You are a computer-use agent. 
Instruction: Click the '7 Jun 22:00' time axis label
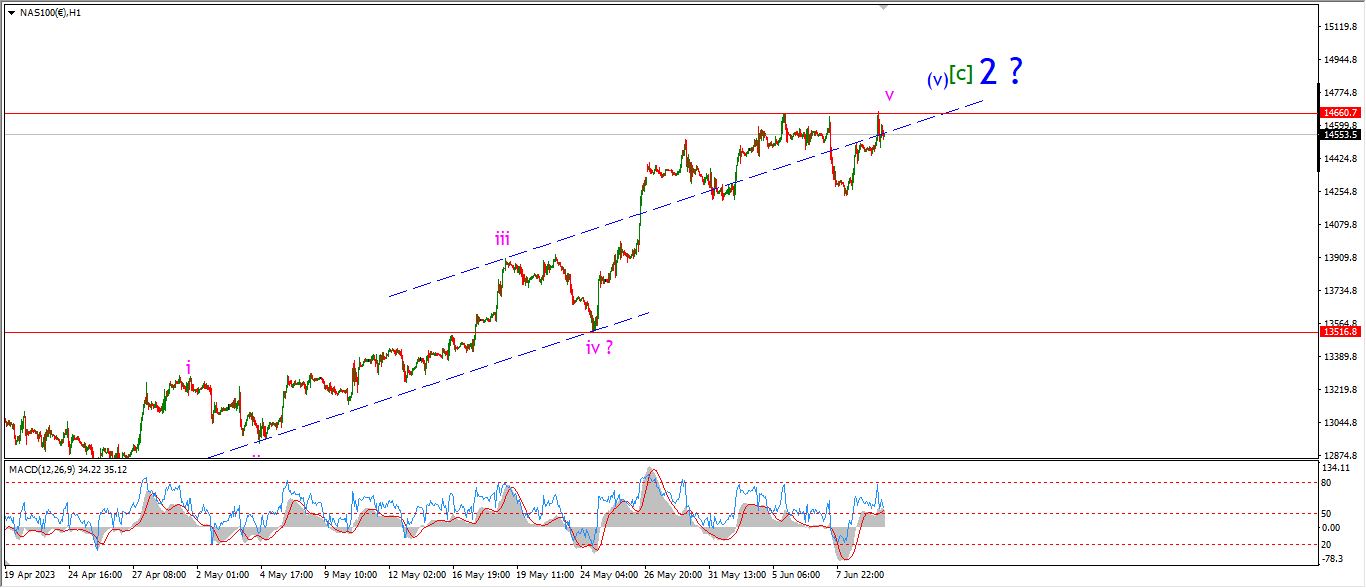point(860,575)
